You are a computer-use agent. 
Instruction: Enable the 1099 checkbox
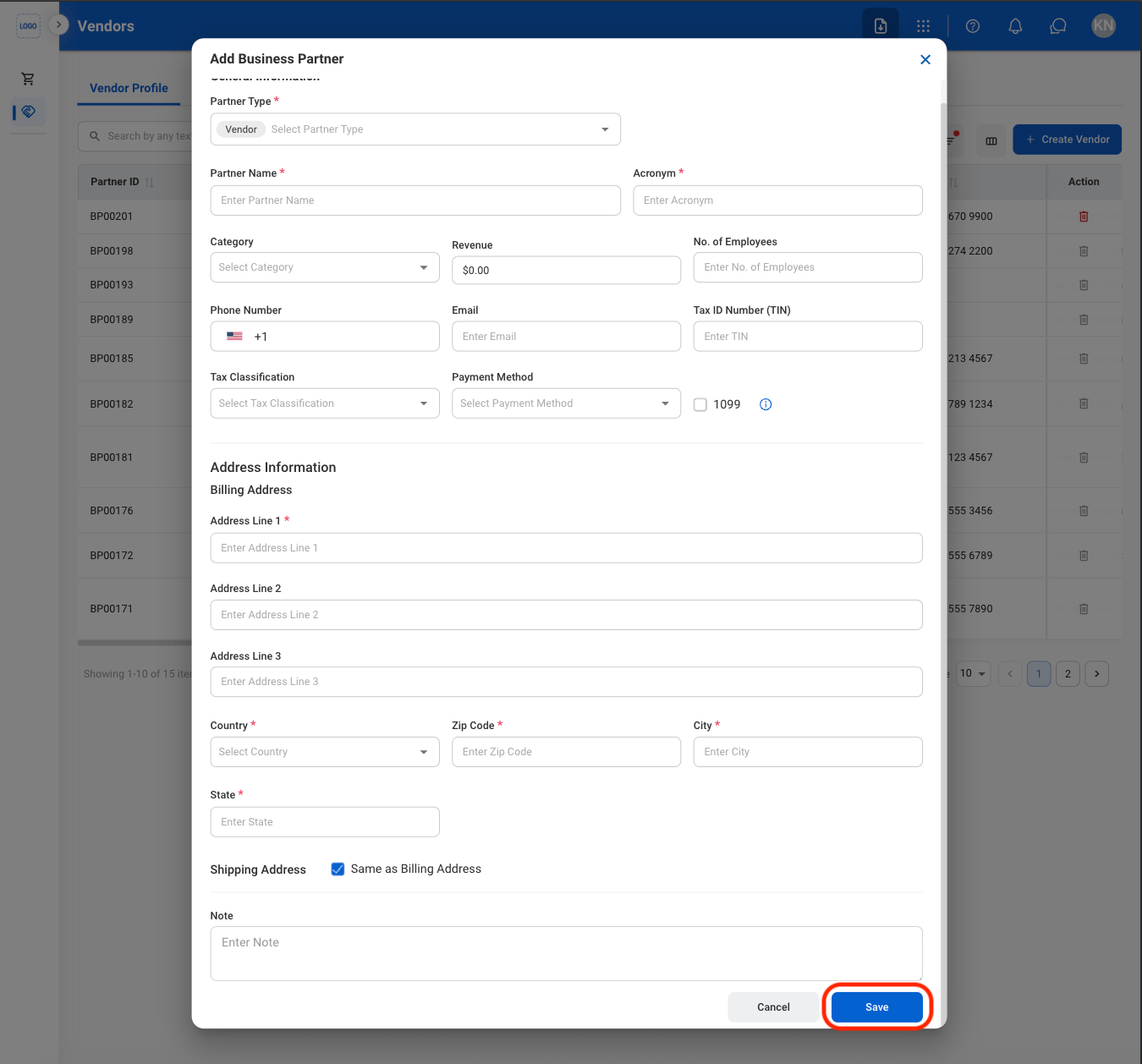coord(700,404)
